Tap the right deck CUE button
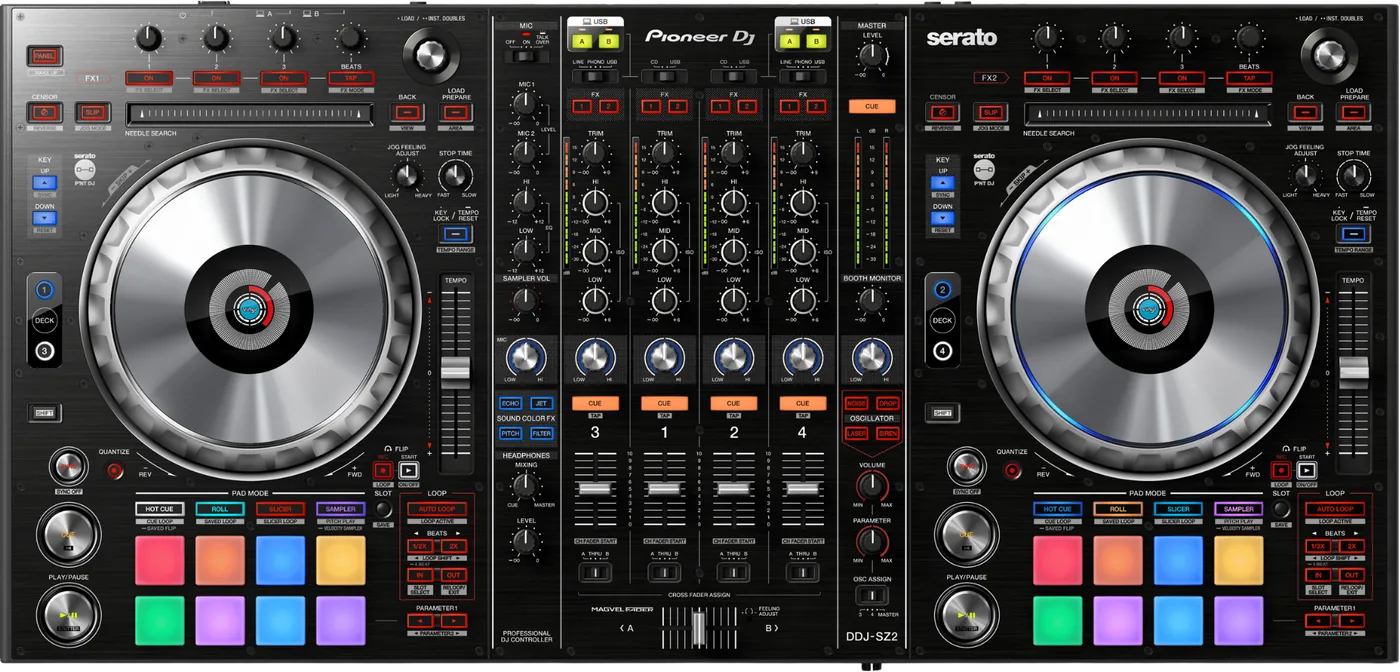Screen dimensions: 1400x672 [968, 536]
